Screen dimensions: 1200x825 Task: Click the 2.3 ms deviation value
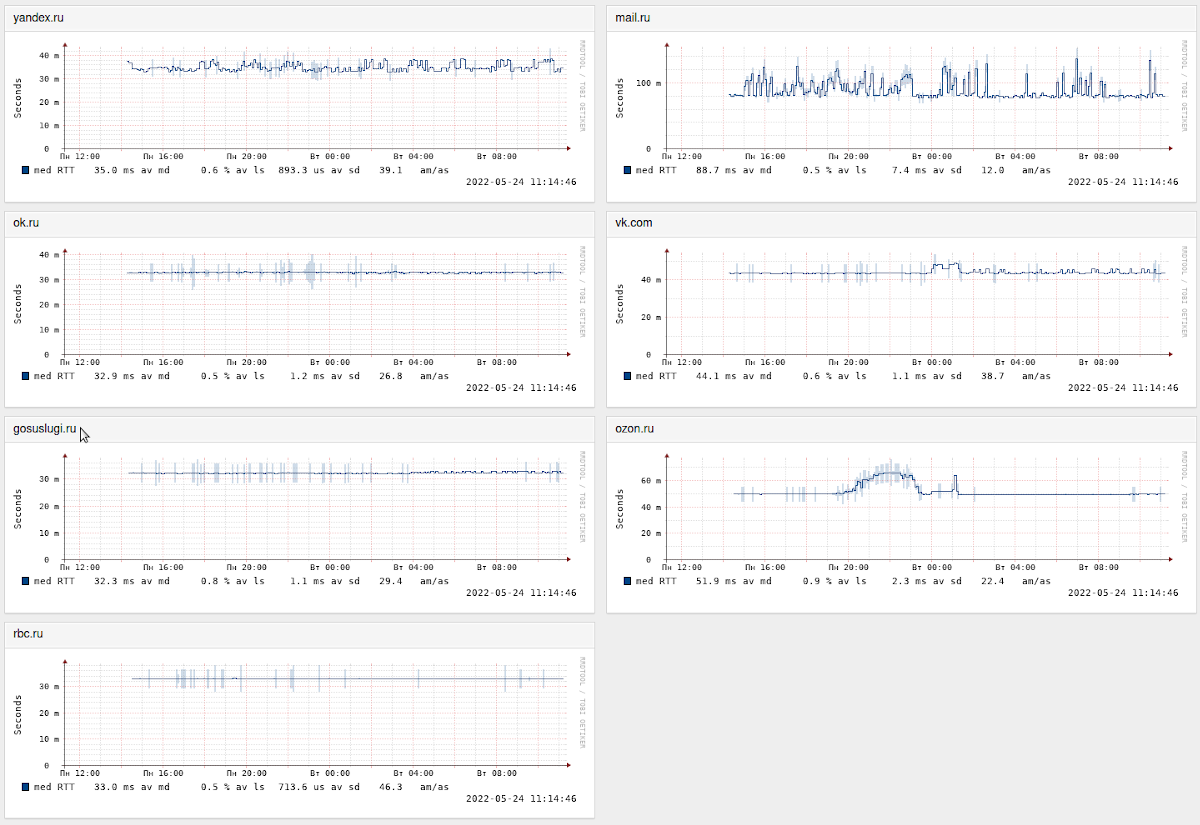tap(910, 581)
